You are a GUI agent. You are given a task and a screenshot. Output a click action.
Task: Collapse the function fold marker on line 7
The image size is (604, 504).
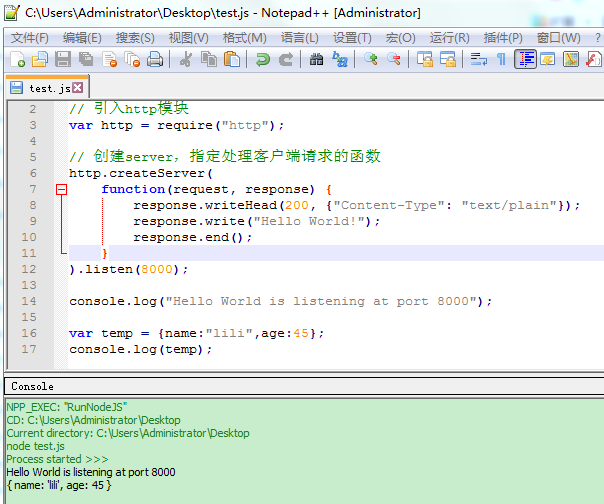[x=61, y=189]
